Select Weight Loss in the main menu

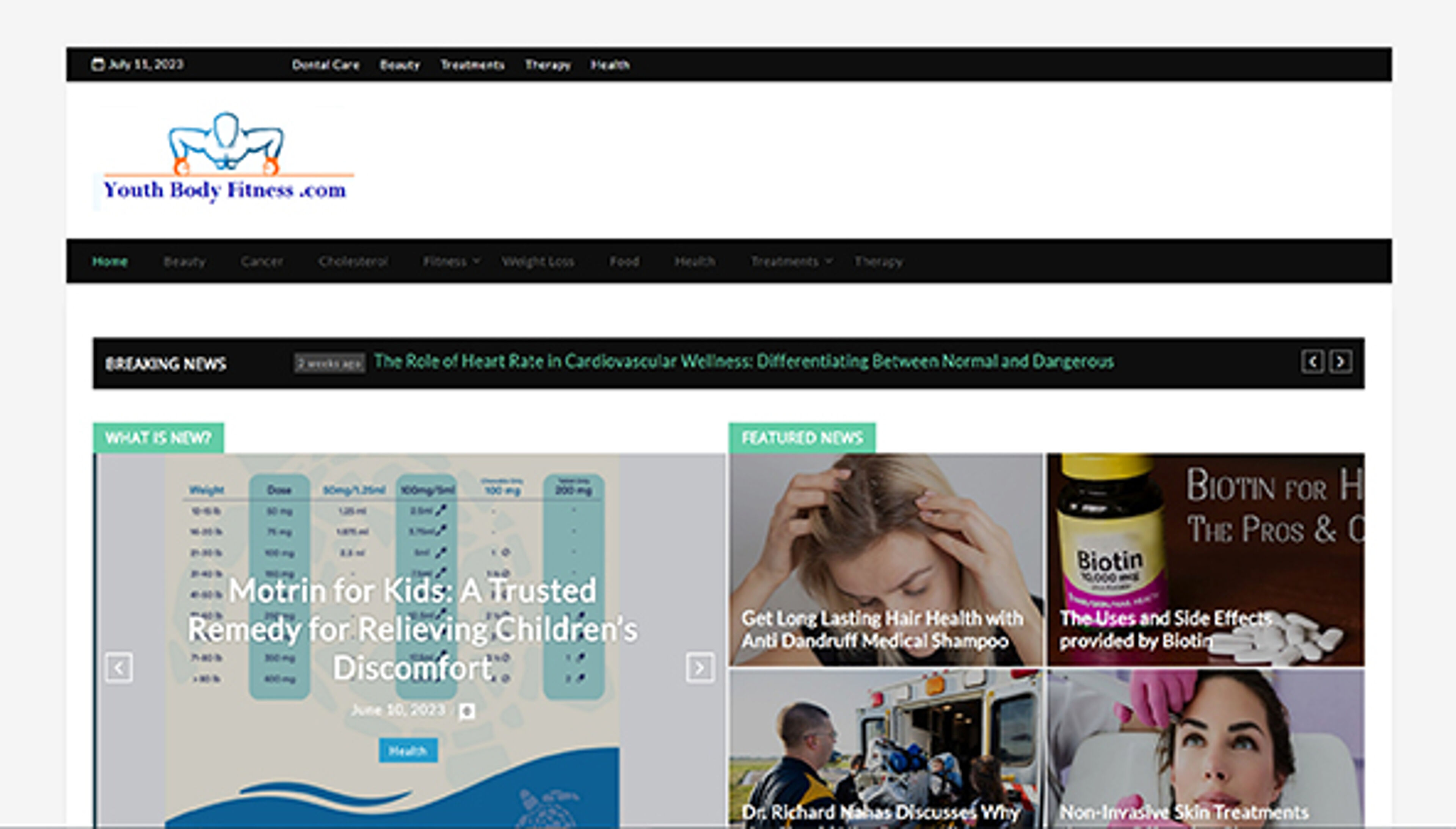(537, 261)
